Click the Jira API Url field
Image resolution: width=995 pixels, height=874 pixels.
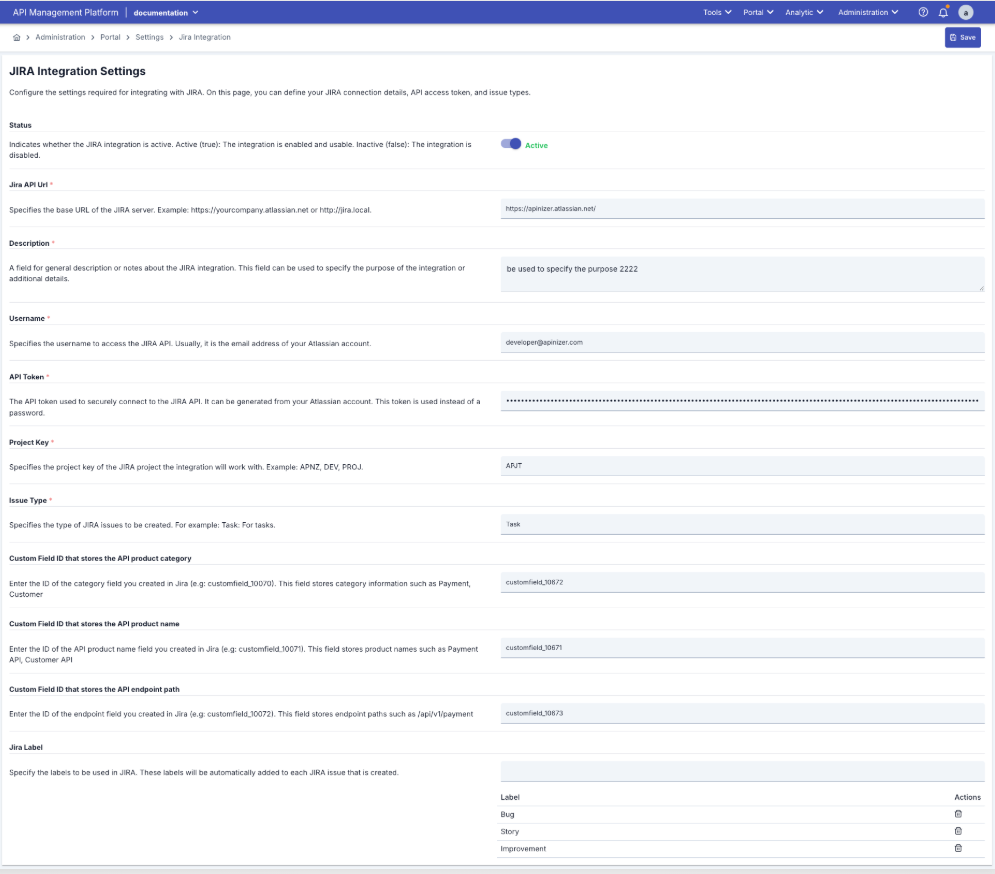[x=742, y=208]
